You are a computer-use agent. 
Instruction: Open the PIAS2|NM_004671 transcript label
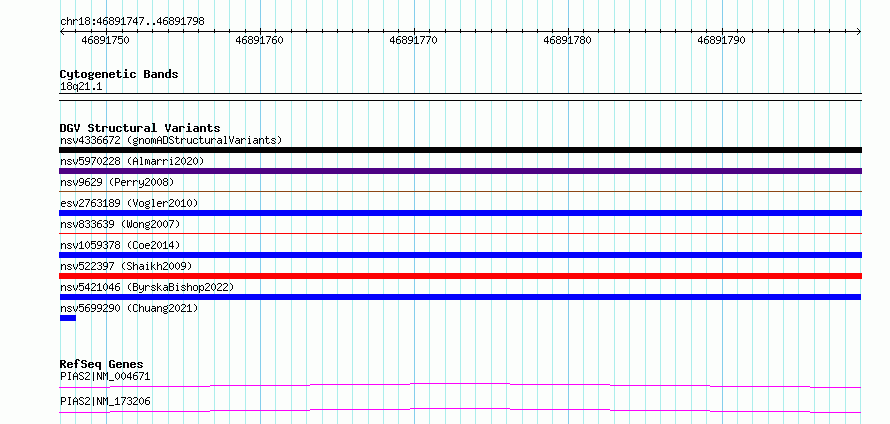click(105, 376)
